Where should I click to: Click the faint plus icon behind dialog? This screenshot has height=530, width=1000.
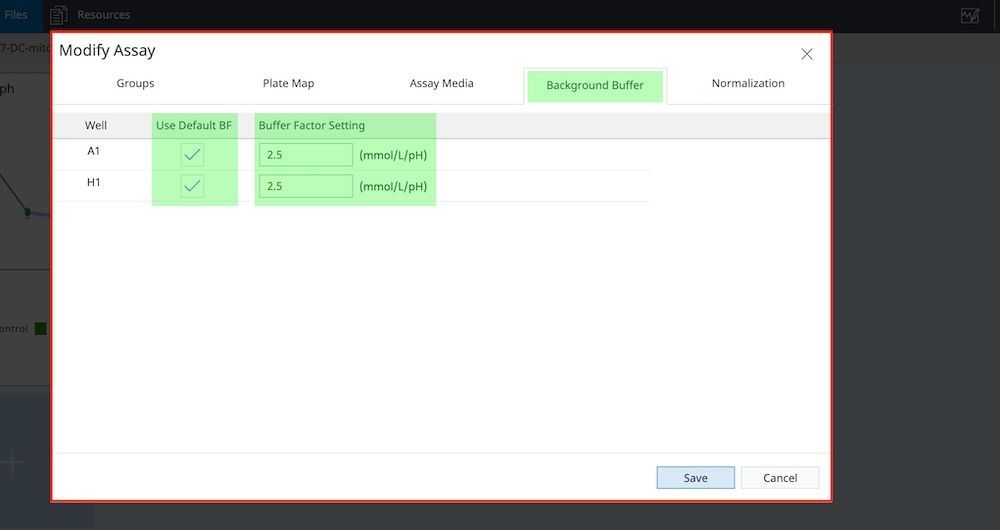pos(14,461)
